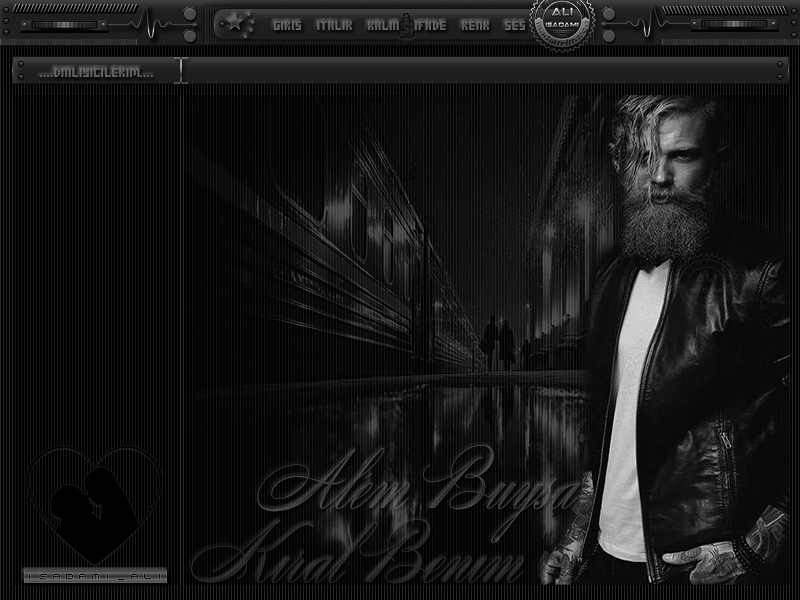Toggle ITALIK text formatting
Screen dimensions: 800x600
[334, 26]
